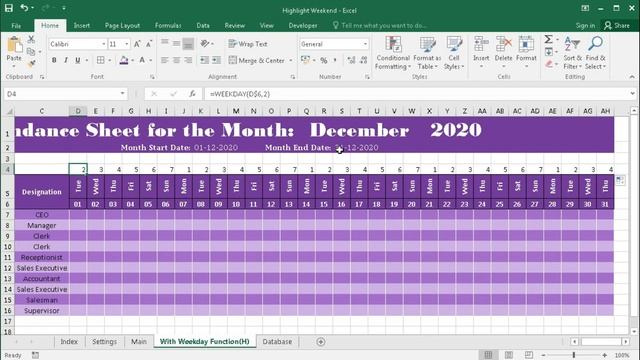Toggle Merge & Center
The width and height of the screenshot is (640, 360).
(x=257, y=60)
